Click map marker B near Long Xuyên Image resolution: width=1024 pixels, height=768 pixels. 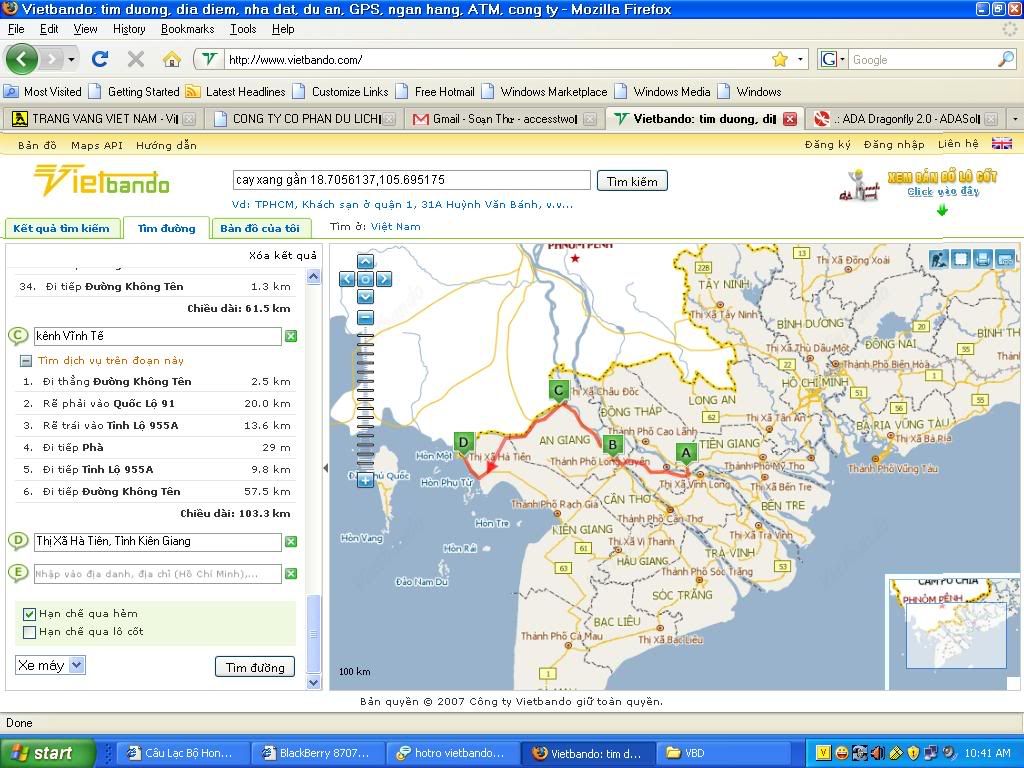tap(613, 445)
